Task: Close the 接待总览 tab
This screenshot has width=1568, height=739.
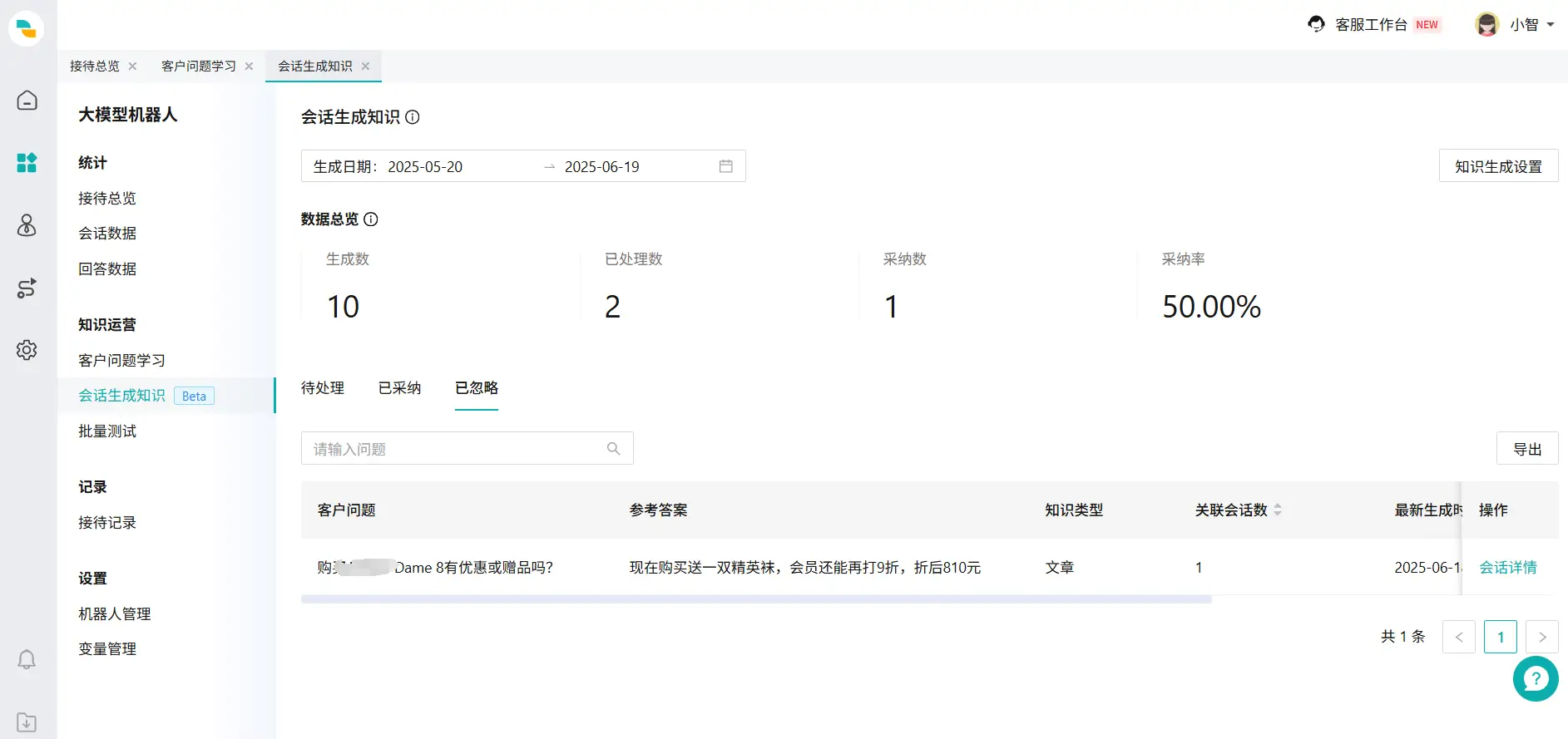Action: click(x=132, y=67)
